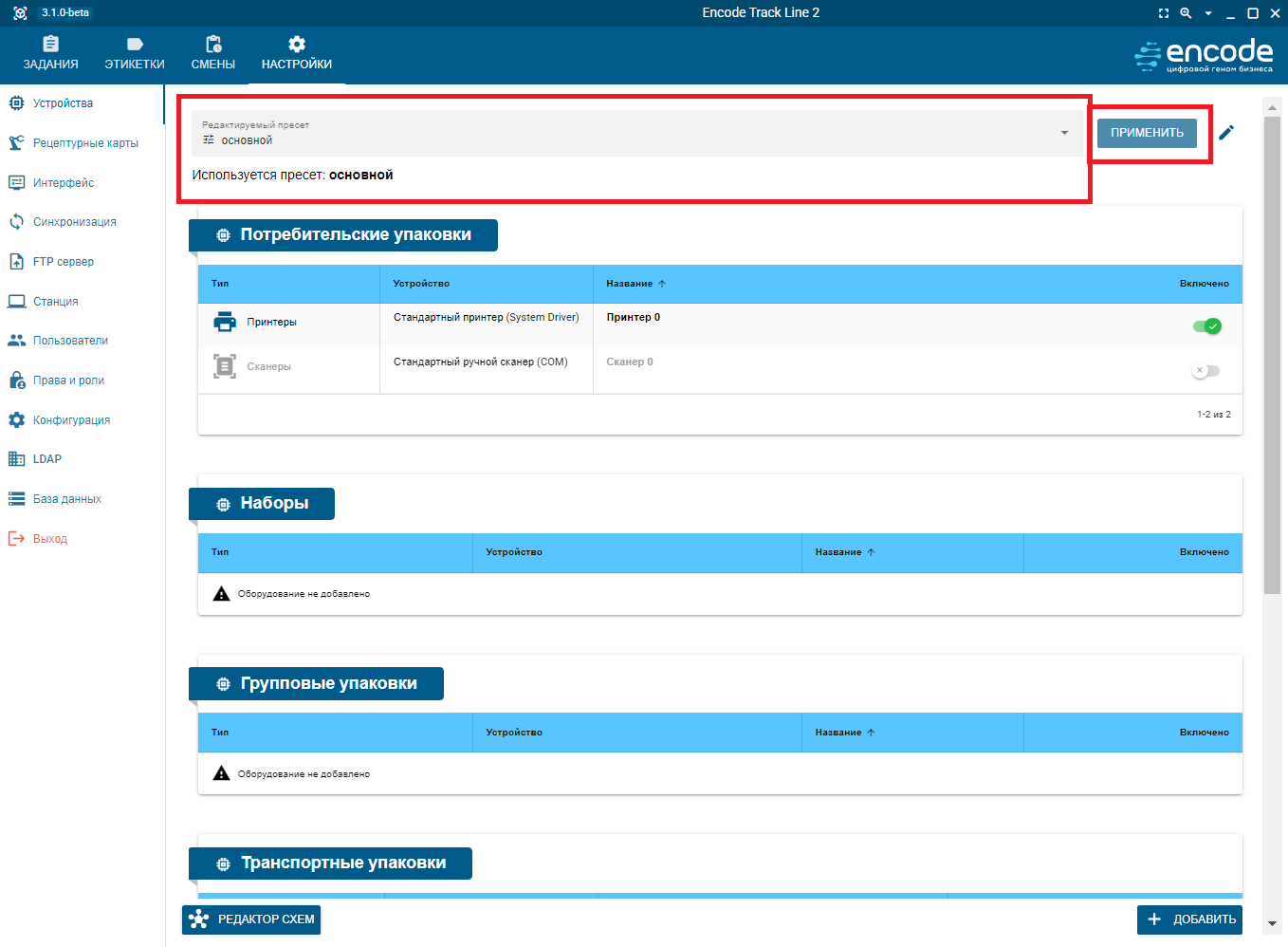Open Права и роли settings

tap(68, 381)
